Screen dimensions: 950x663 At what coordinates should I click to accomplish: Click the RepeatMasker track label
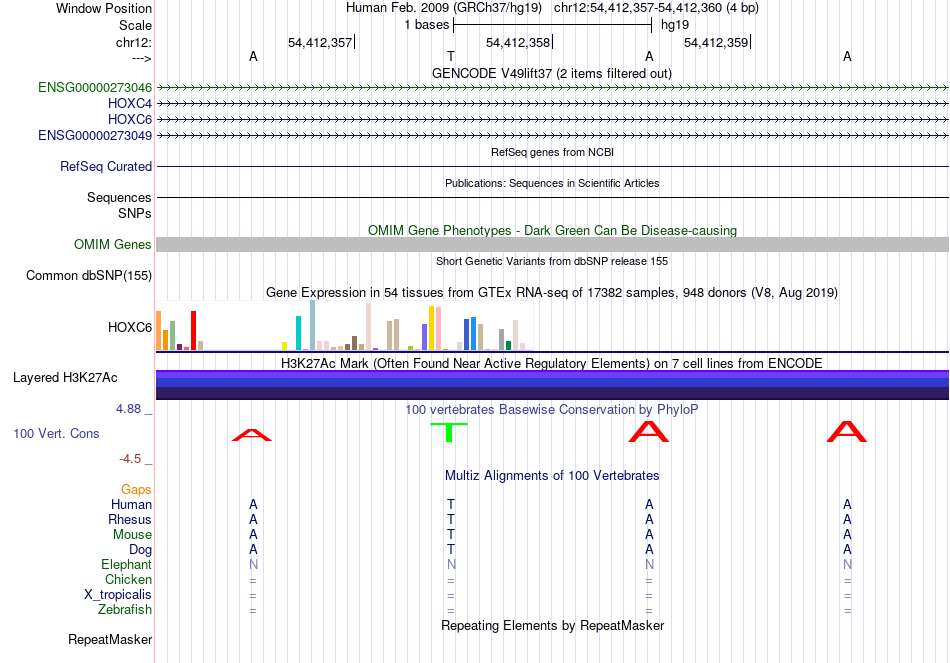click(x=110, y=639)
